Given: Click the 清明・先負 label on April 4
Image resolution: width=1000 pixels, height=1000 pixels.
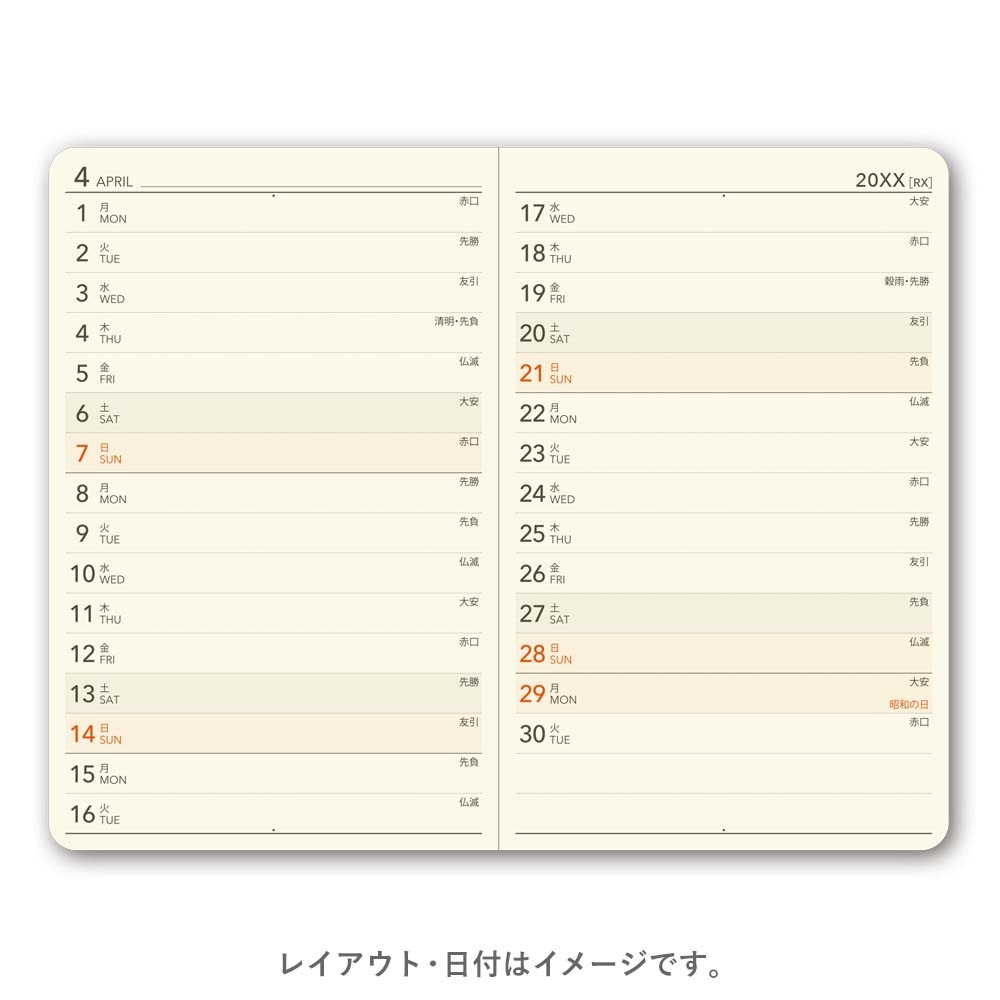Looking at the screenshot, I should [x=457, y=321].
